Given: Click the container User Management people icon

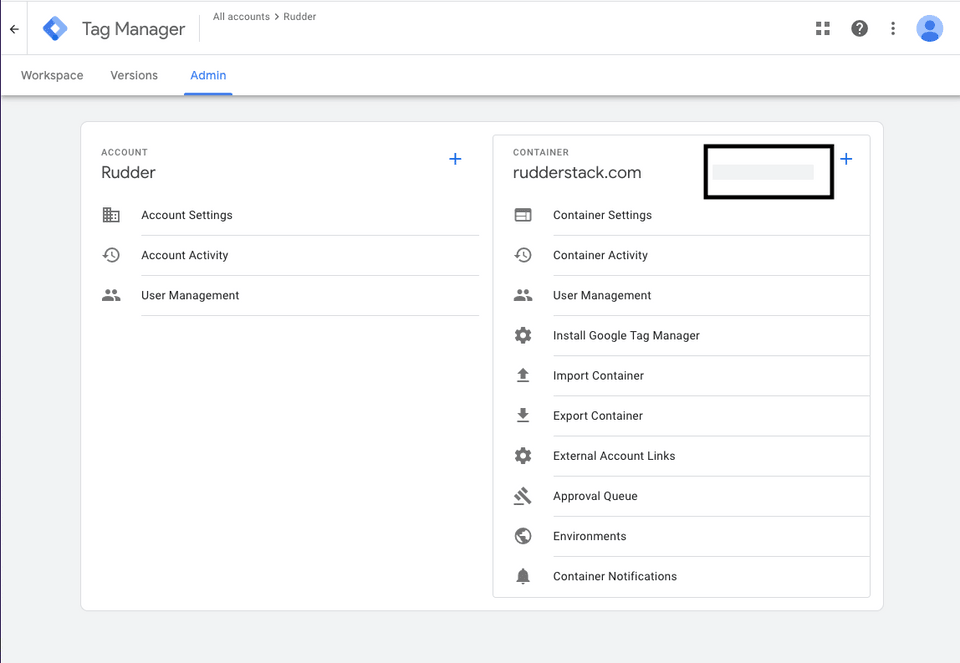Looking at the screenshot, I should tap(523, 295).
